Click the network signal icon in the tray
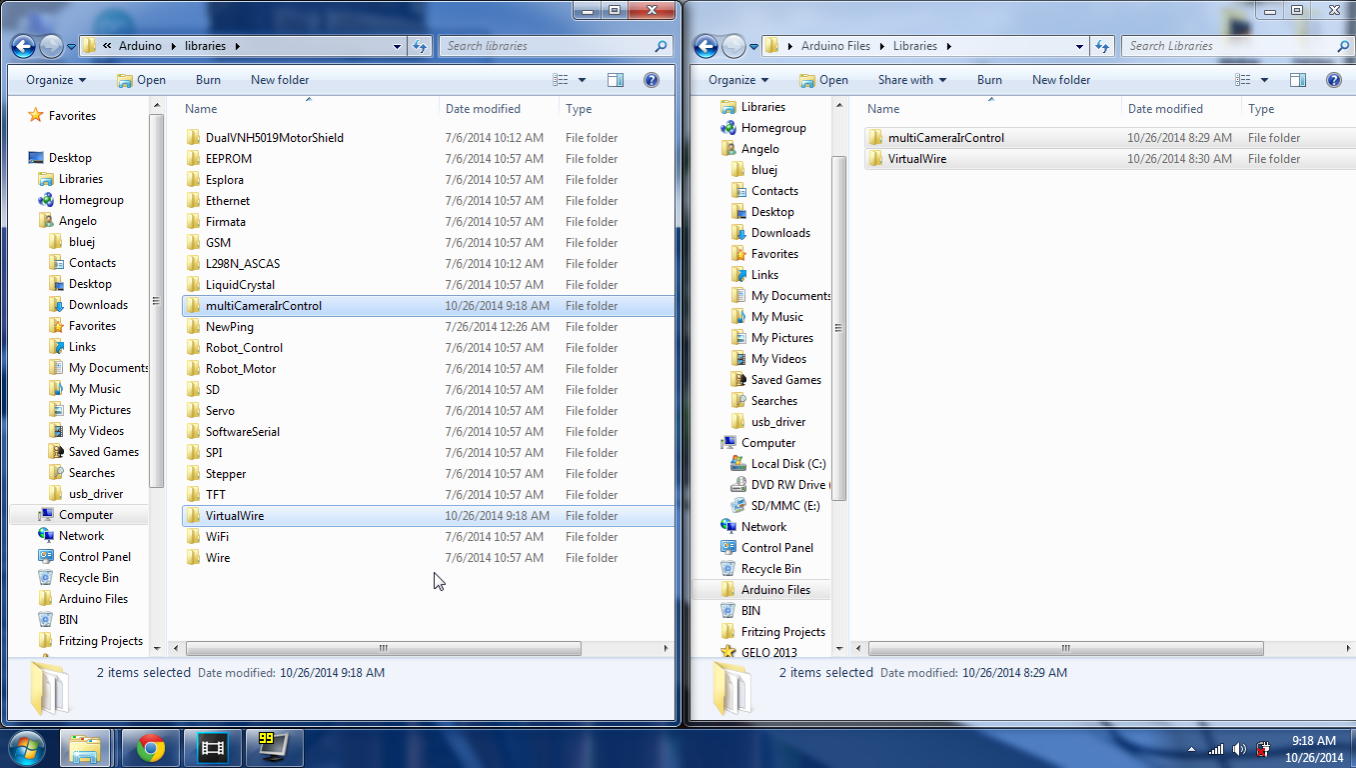The image size is (1356, 768). [1216, 748]
